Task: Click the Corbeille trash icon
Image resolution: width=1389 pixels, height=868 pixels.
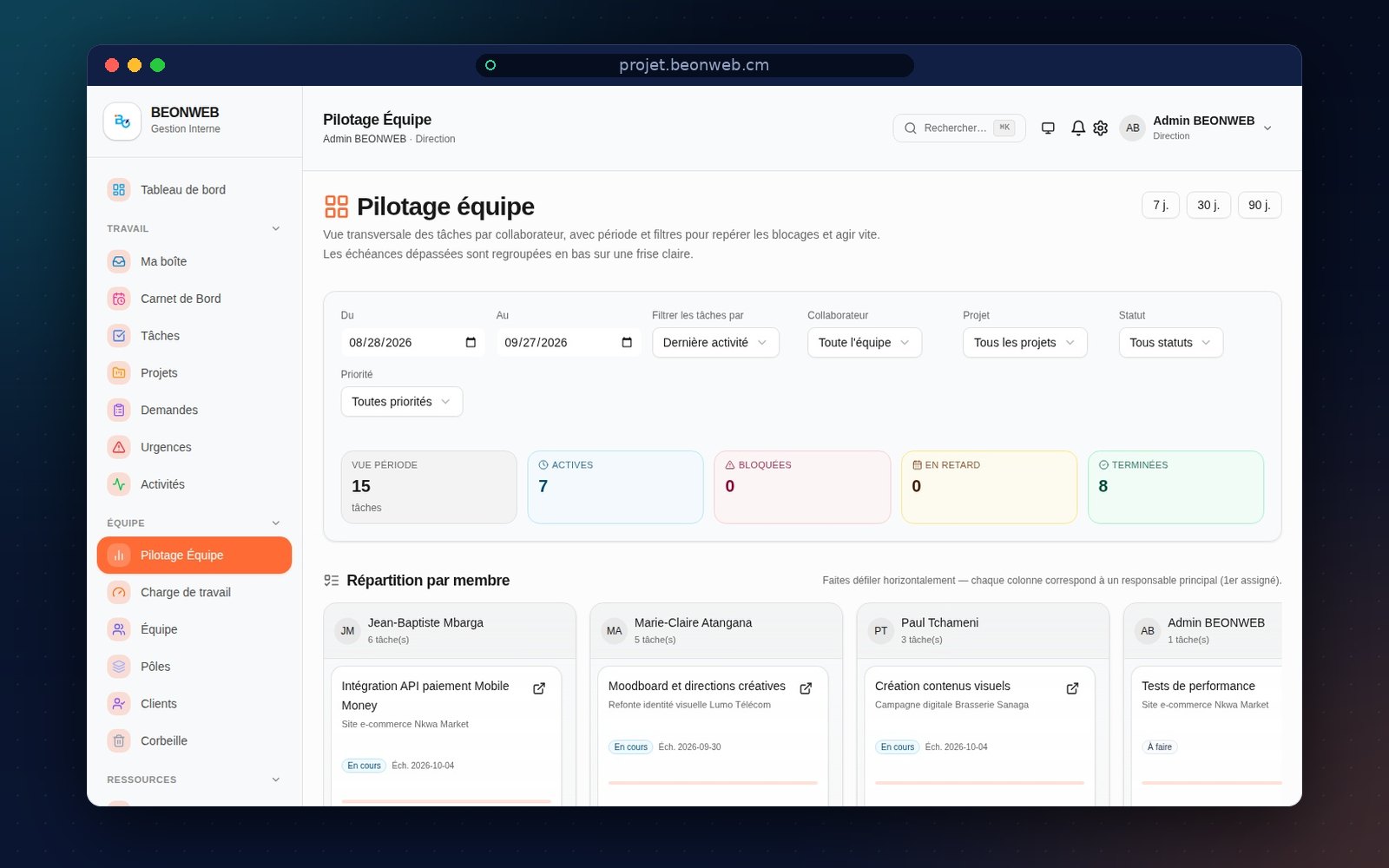Action: [x=119, y=740]
